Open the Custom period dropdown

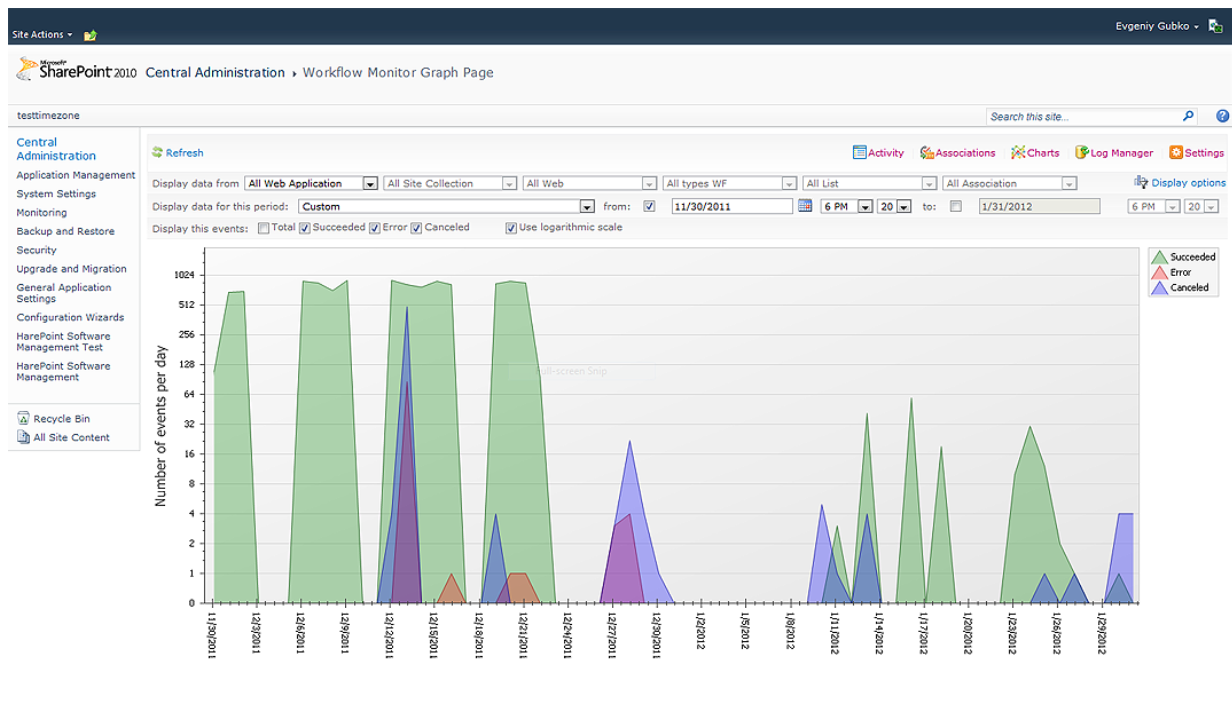click(587, 207)
